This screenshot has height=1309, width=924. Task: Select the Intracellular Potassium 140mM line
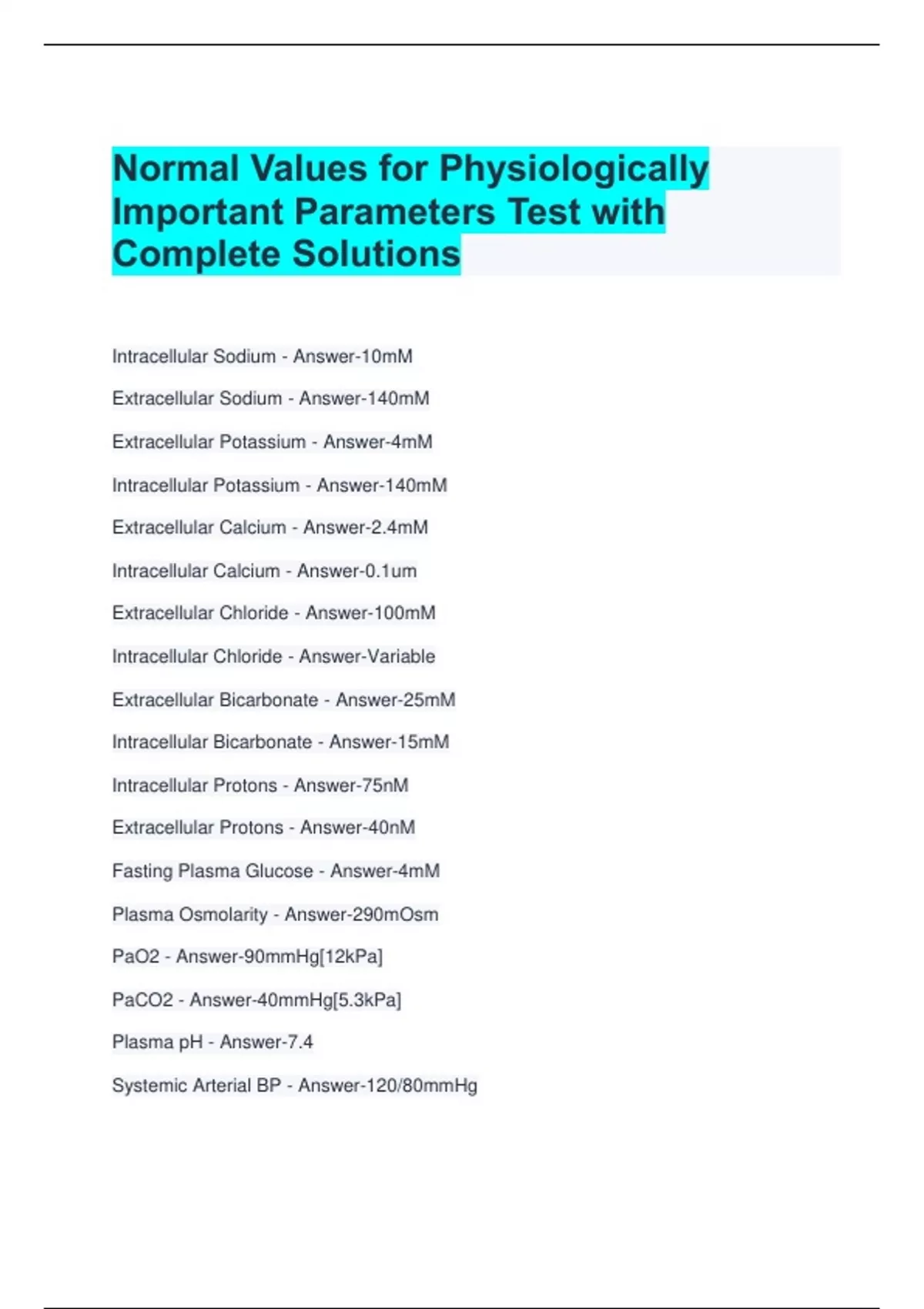[x=279, y=485]
